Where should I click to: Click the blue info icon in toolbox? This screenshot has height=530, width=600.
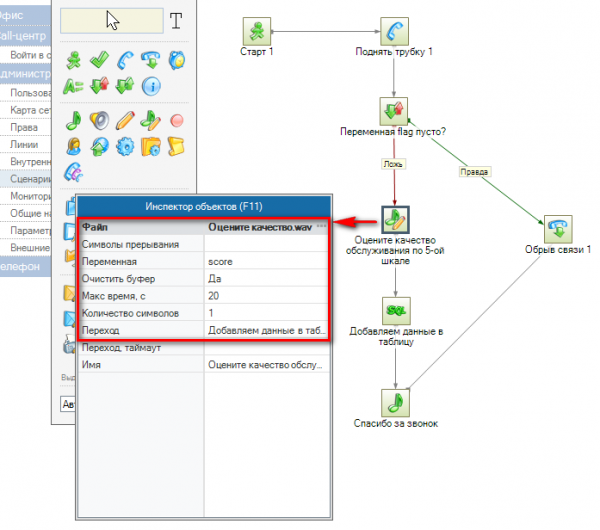pos(151,86)
